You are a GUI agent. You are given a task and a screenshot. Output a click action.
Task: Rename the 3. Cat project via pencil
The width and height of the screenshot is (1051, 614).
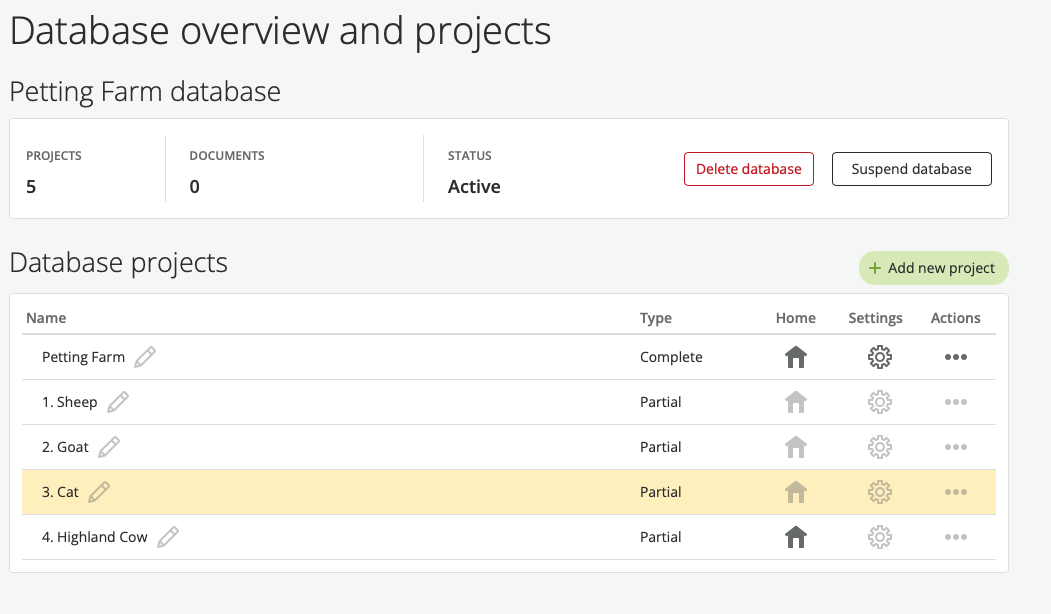(x=99, y=492)
